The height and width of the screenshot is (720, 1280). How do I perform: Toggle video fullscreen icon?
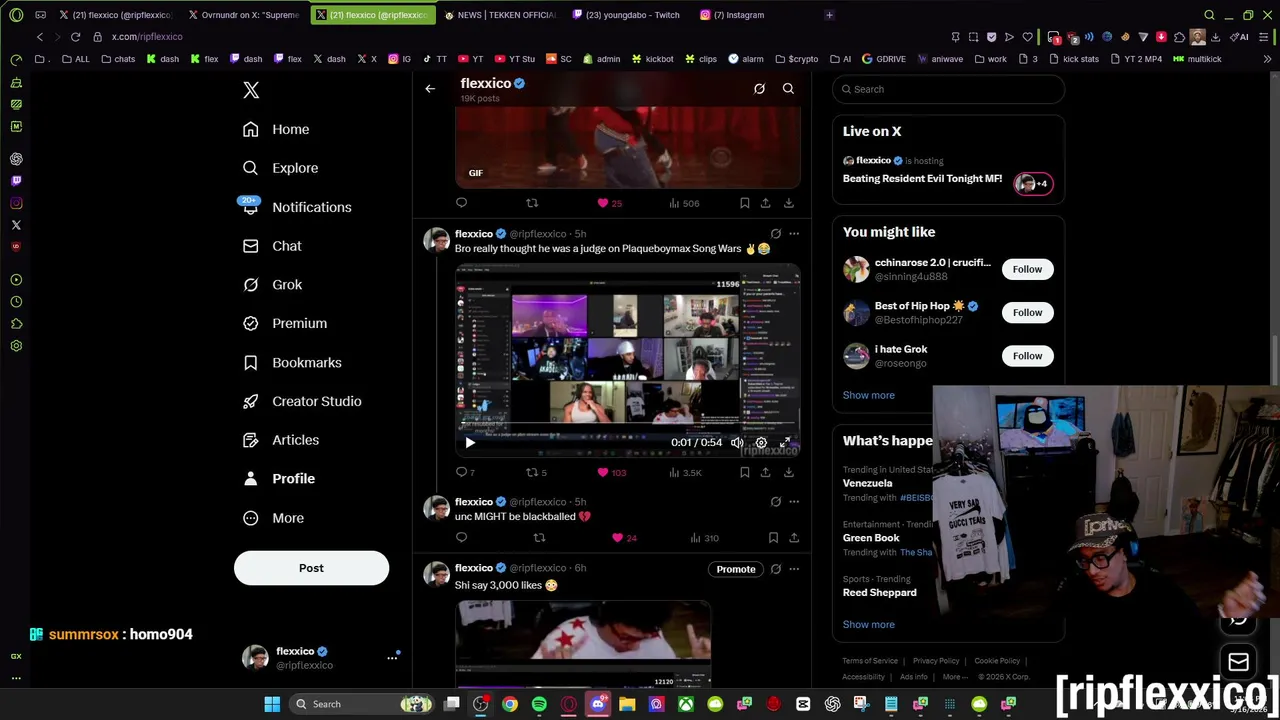click(785, 442)
